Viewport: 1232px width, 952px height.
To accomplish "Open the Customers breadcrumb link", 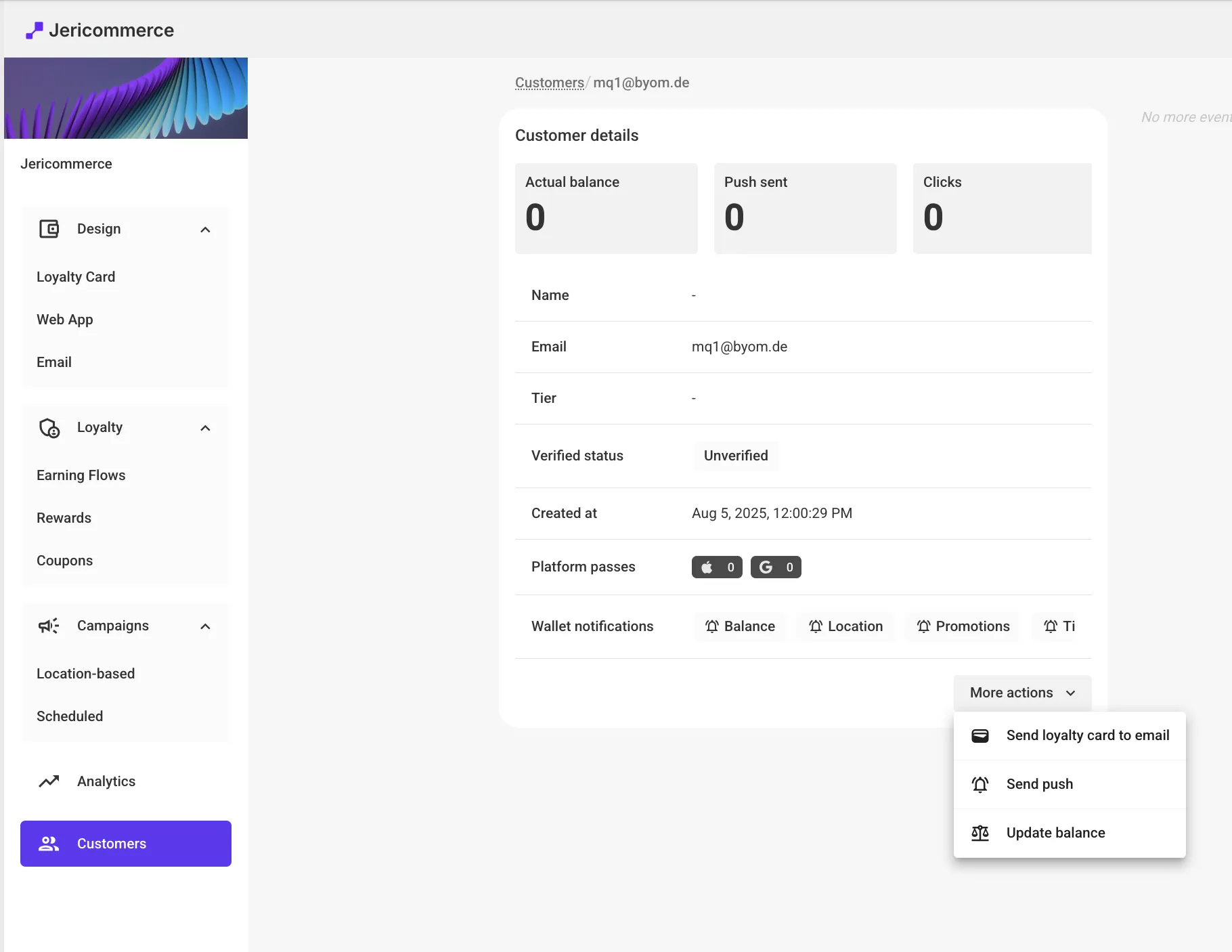I will pyautogui.click(x=549, y=83).
